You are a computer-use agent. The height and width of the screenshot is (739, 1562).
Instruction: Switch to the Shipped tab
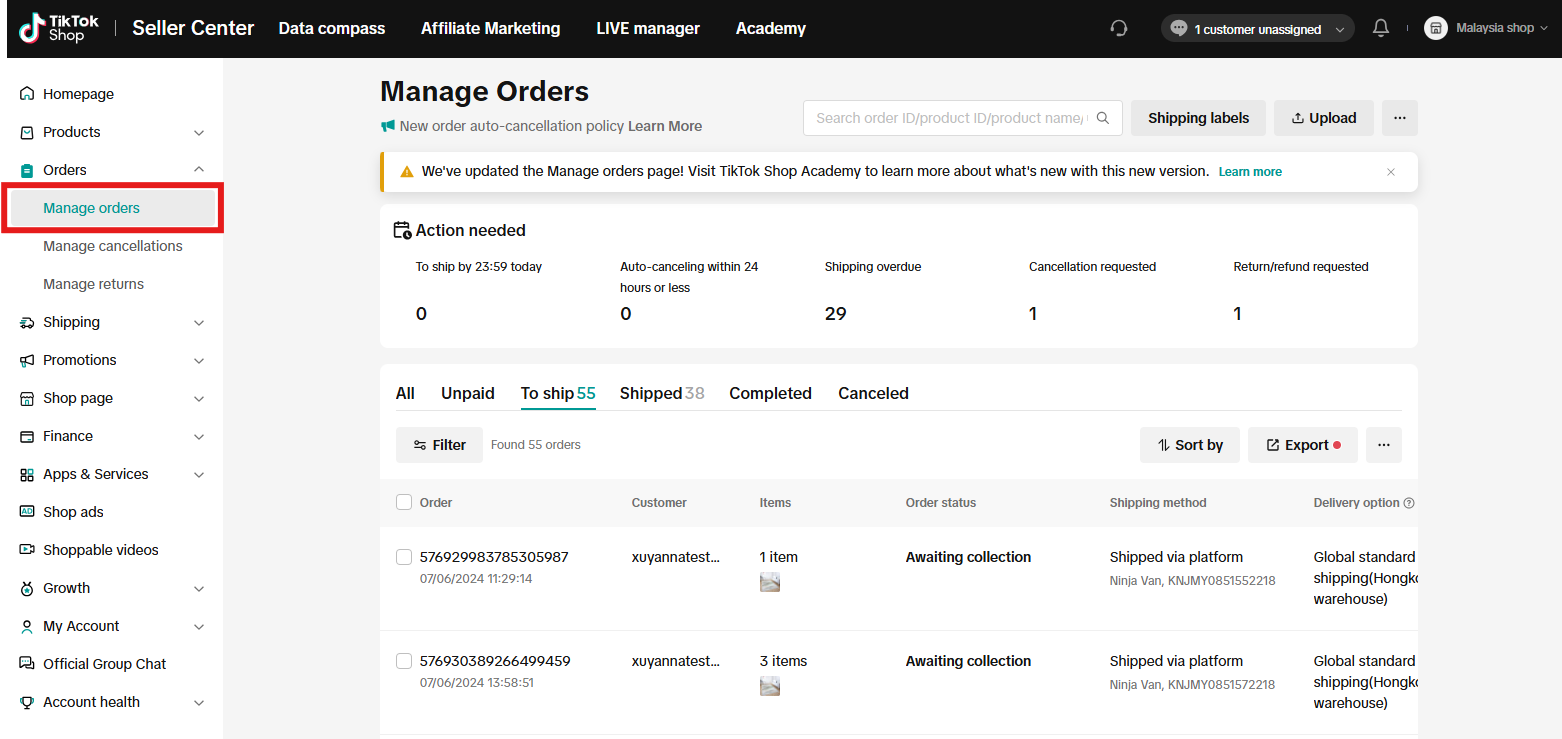pos(662,393)
